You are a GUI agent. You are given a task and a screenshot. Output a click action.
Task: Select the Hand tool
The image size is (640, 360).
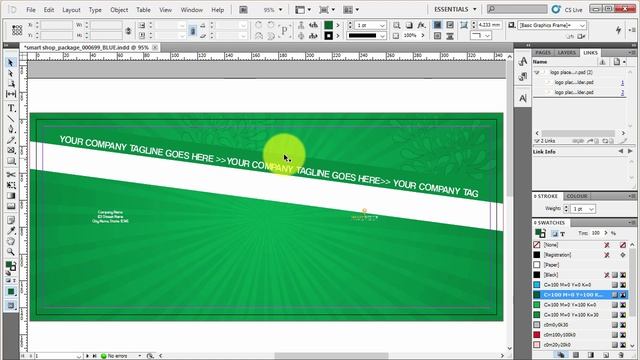(x=11, y=241)
